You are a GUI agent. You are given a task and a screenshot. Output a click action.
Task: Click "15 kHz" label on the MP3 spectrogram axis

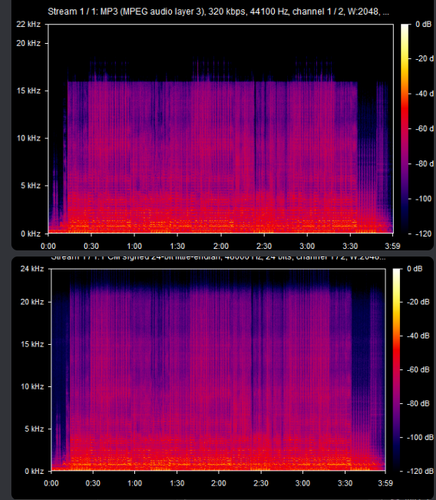(28, 91)
